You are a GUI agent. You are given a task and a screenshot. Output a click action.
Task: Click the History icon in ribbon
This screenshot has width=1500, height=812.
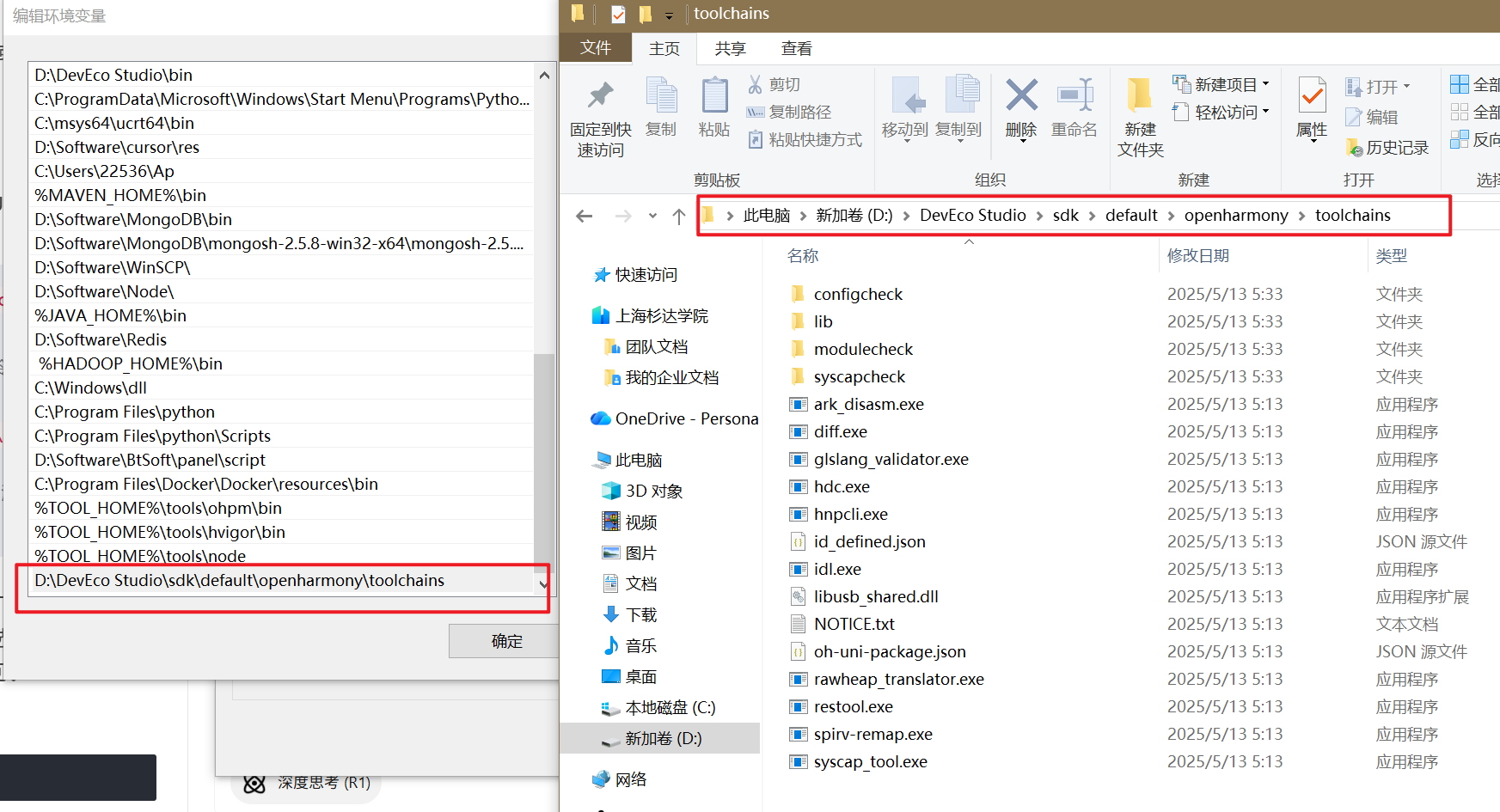1354,148
